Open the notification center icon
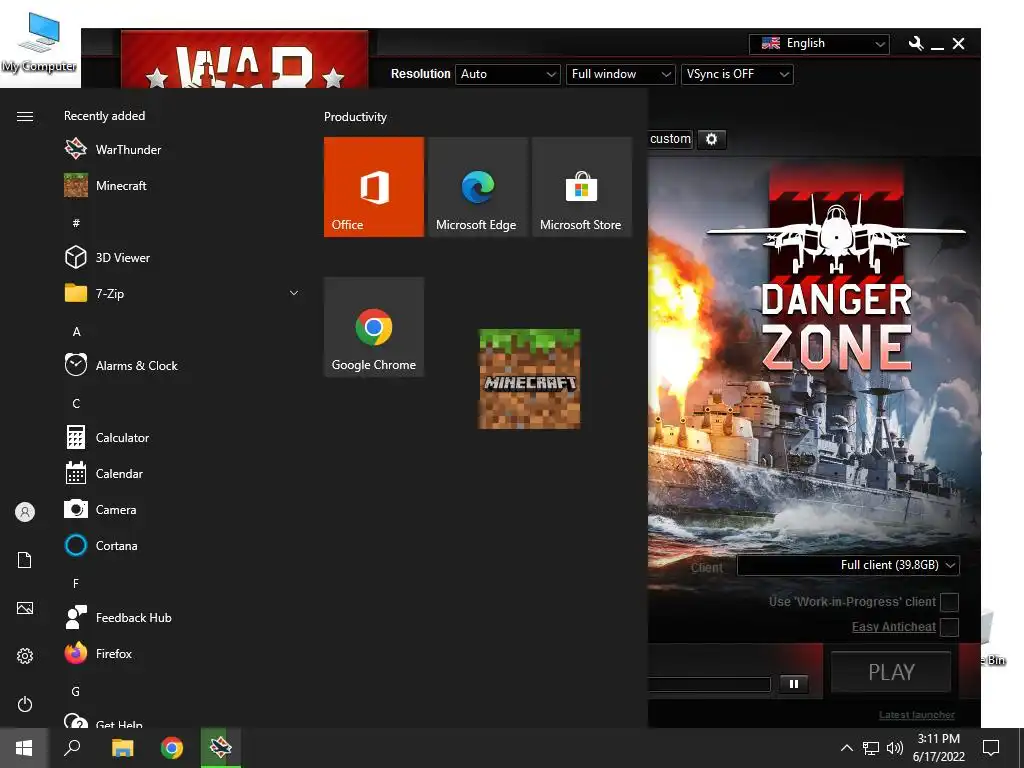Screen dimensions: 1024x768 (x=991, y=748)
